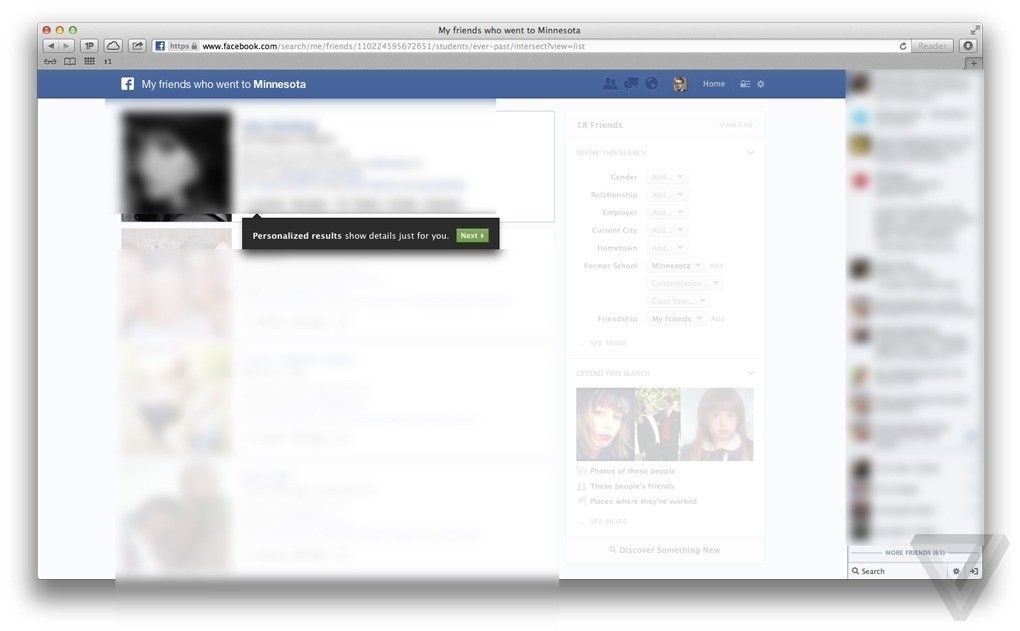Viewport: 1020px width, 631px height.
Task: Focus the chat sidebar Search field
Action: pyautogui.click(x=898, y=571)
